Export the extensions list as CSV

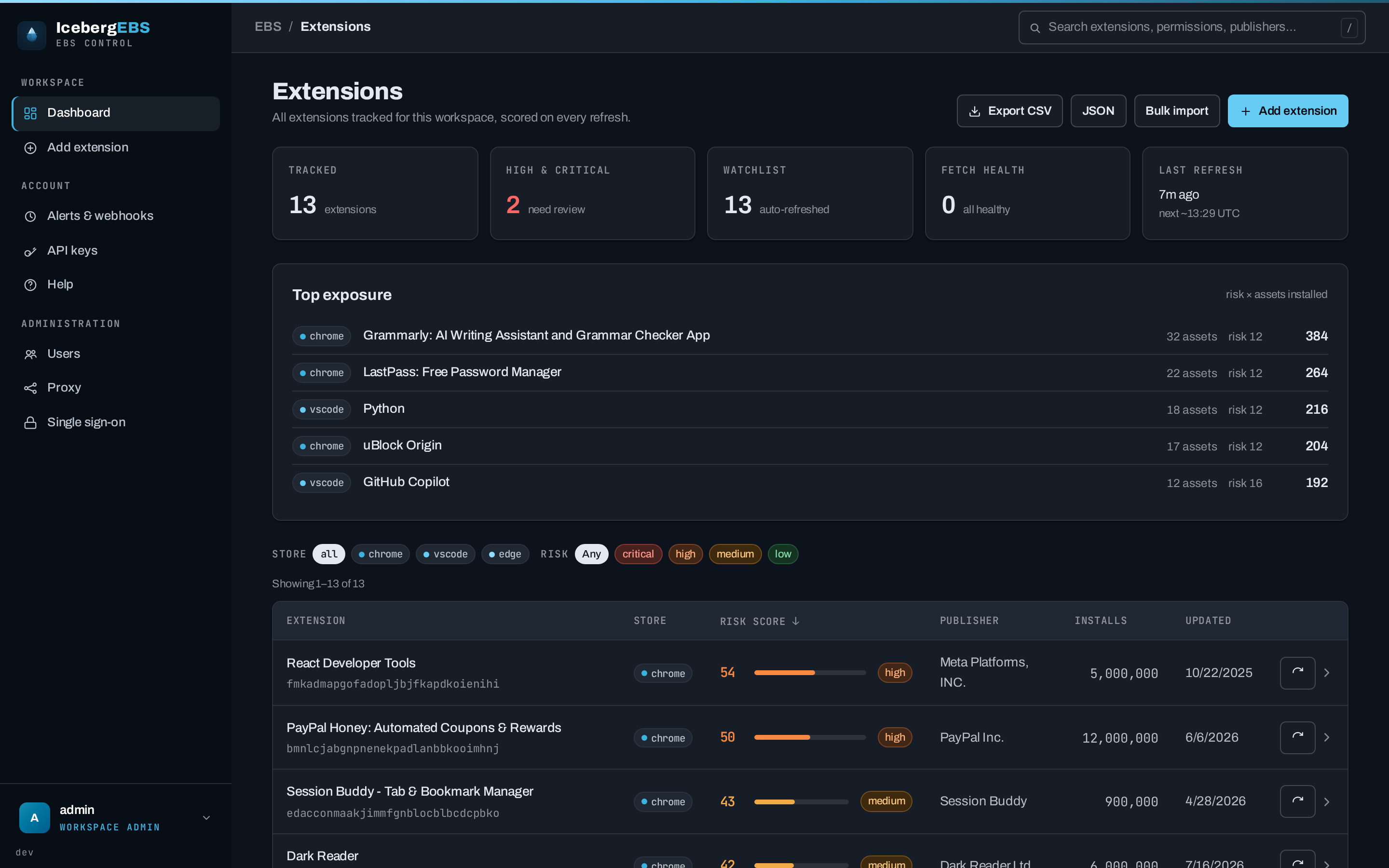point(1009,111)
